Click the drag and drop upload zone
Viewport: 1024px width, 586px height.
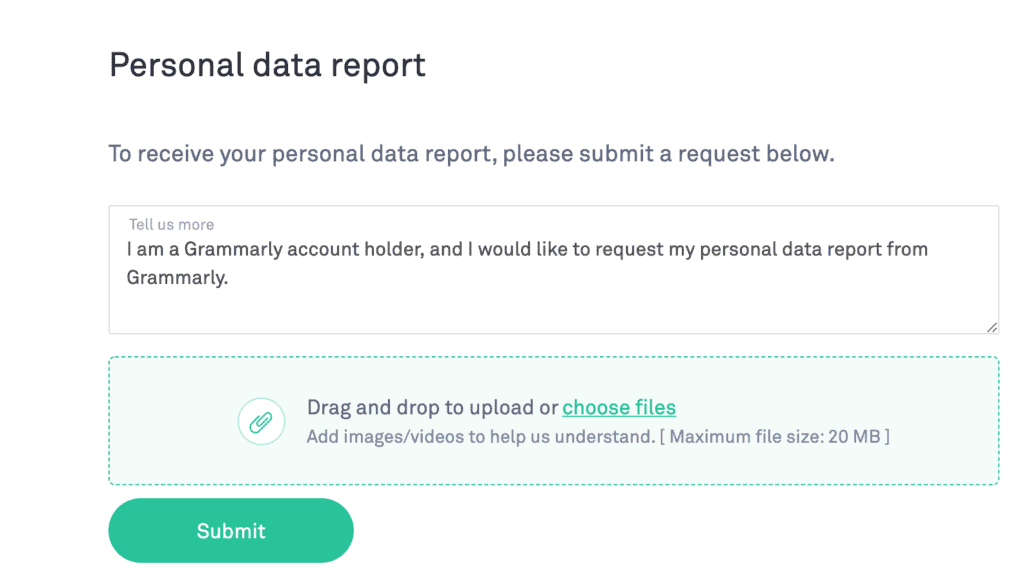pos(553,421)
